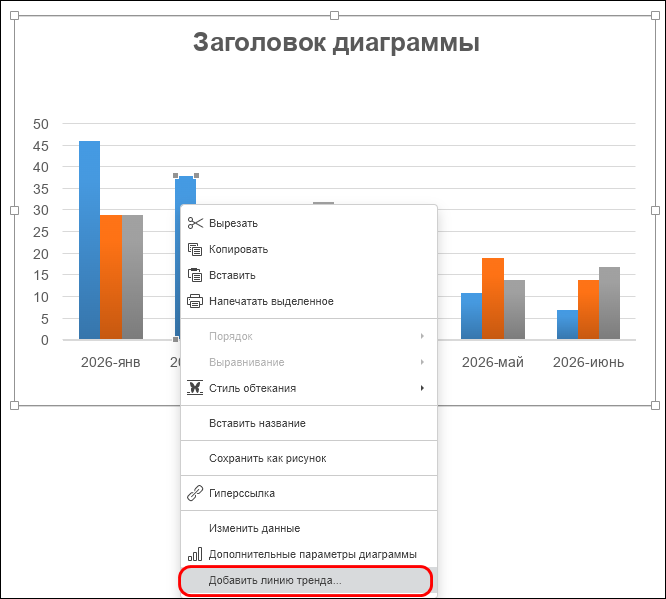666x599 pixels.
Task: Click the top-center chart resize handle
Action: 334,16
